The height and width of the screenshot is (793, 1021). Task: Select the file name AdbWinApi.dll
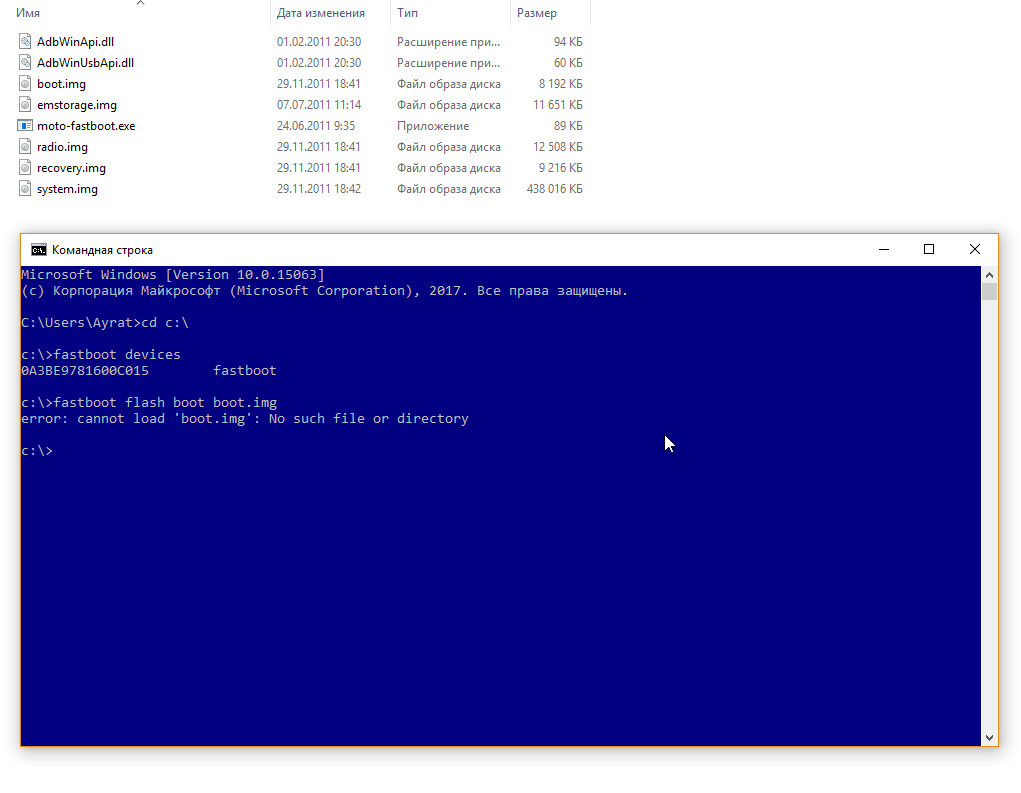[x=76, y=42]
